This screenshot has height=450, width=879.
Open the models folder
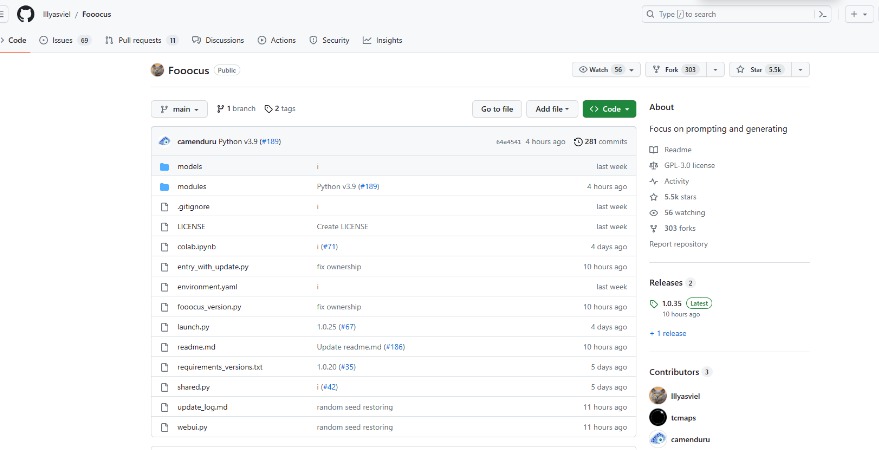189,166
